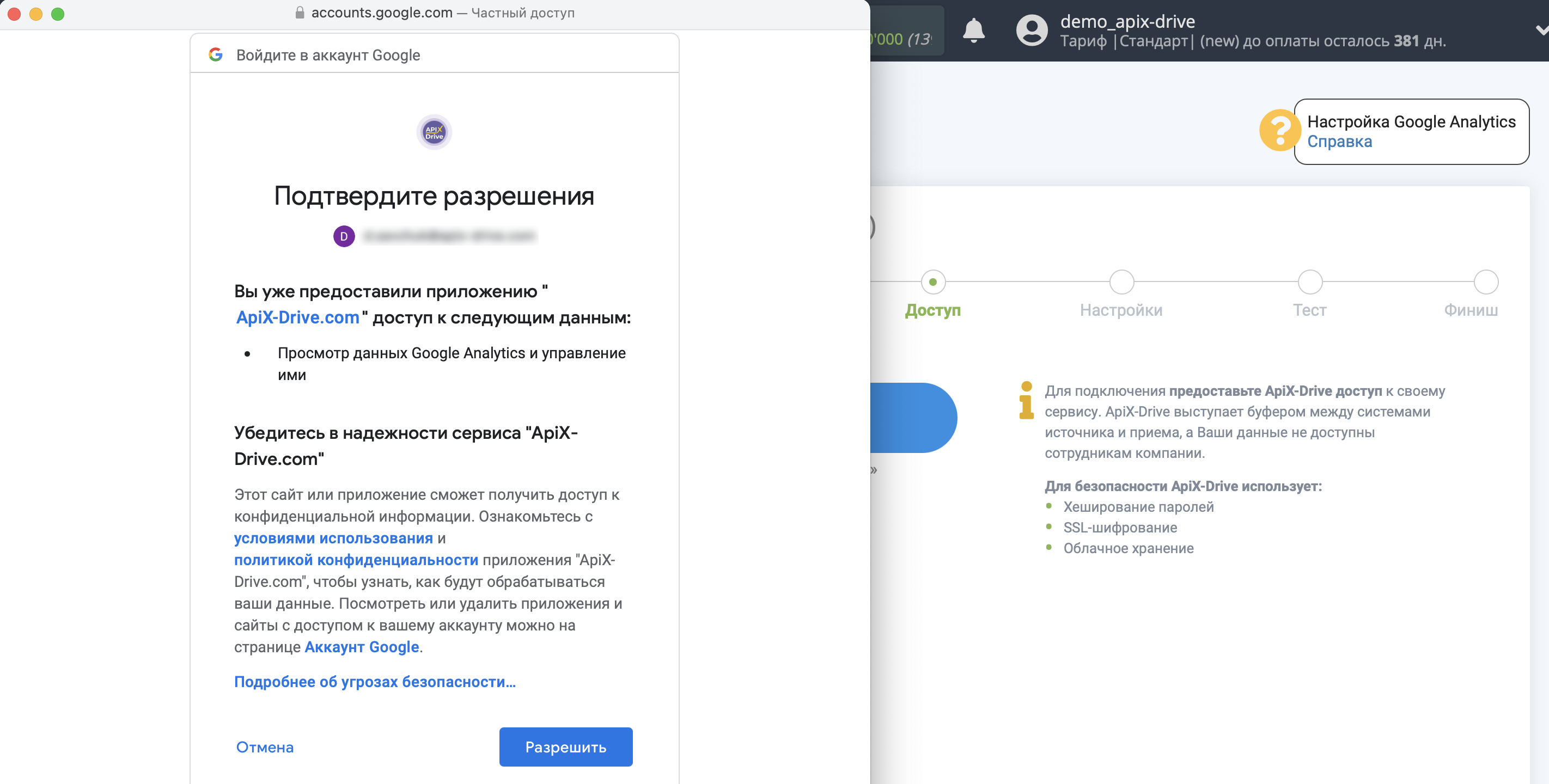The width and height of the screenshot is (1549, 784).
Task: Select the Доступ step tab
Action: 932,310
